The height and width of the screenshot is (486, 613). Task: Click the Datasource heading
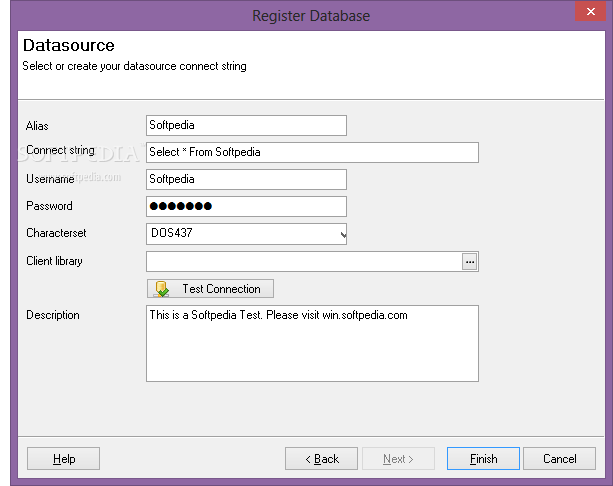pyautogui.click(x=69, y=45)
